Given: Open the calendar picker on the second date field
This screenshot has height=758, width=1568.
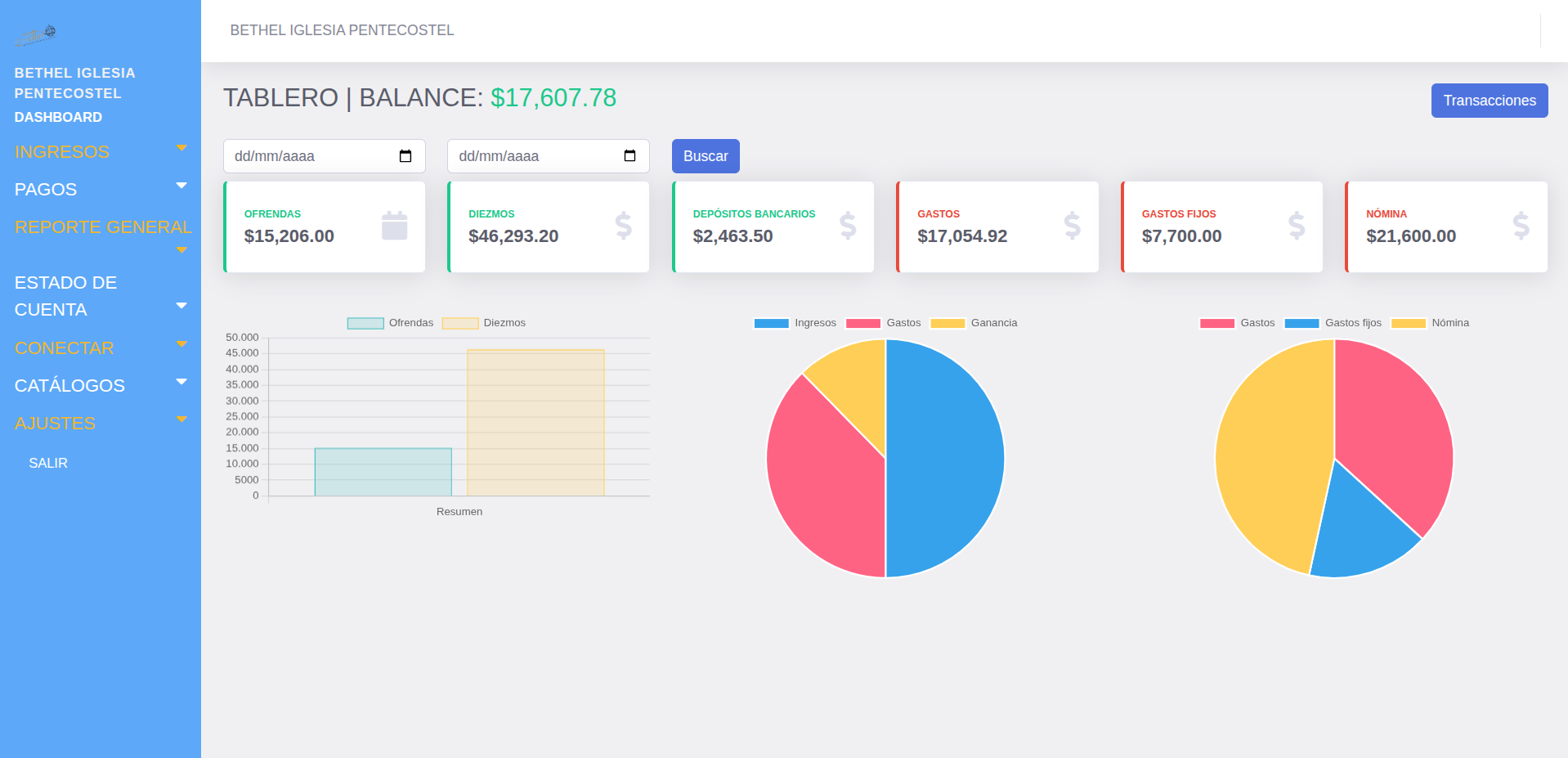Looking at the screenshot, I should (629, 156).
